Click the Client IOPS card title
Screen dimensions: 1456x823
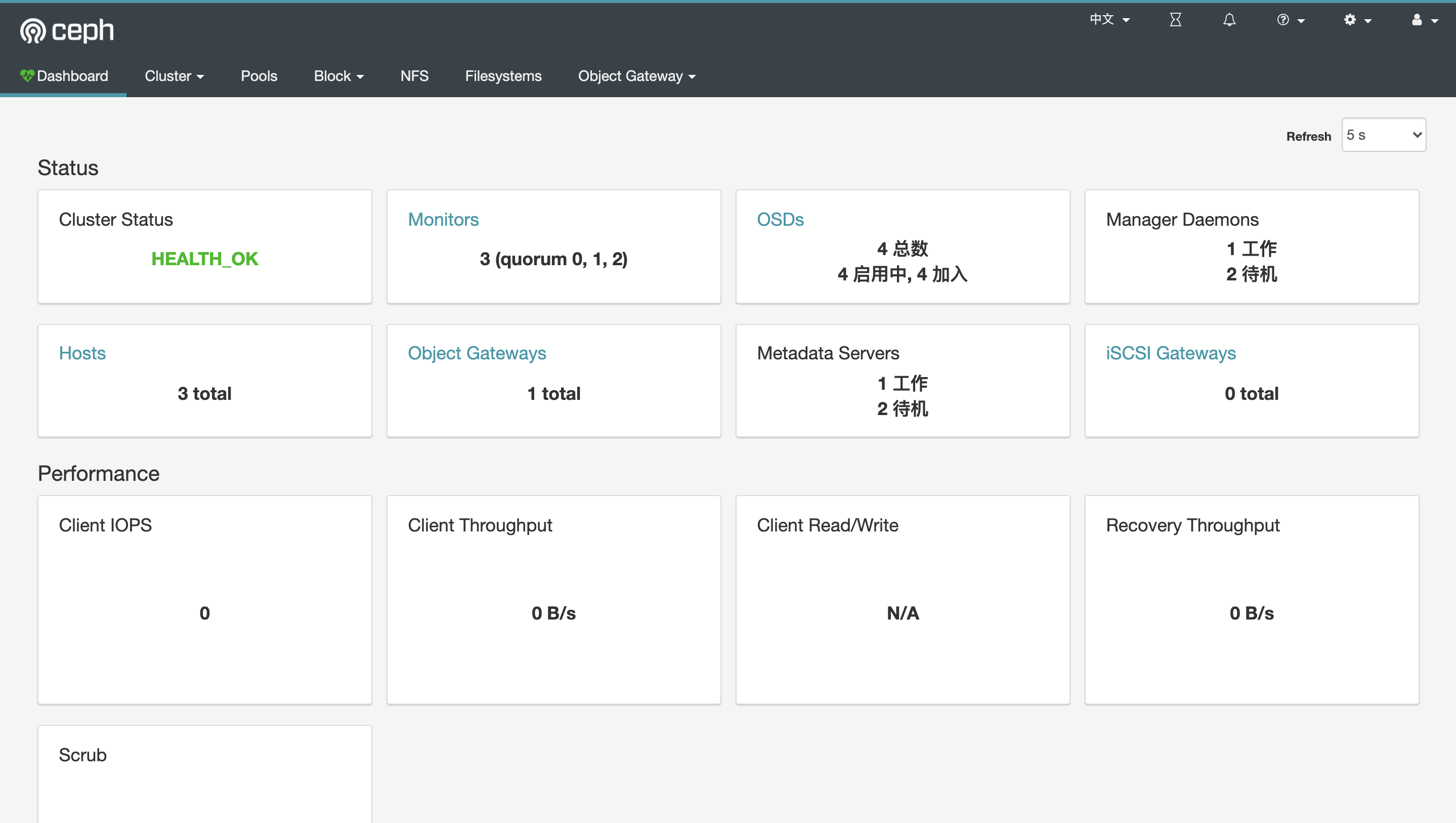(x=105, y=524)
